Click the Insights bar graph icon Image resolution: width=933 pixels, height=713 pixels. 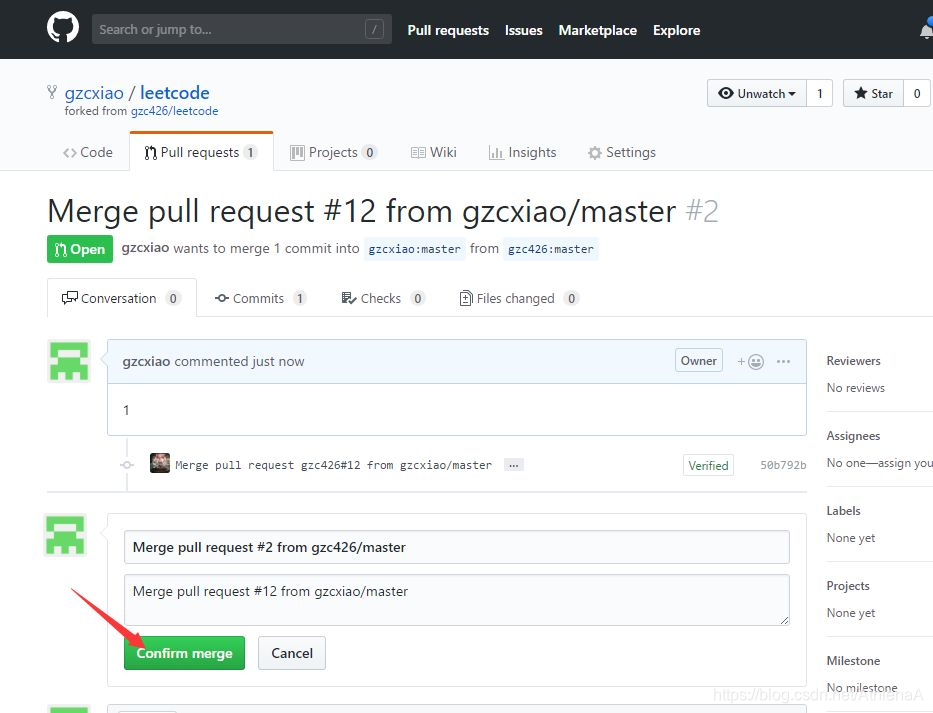click(x=496, y=153)
